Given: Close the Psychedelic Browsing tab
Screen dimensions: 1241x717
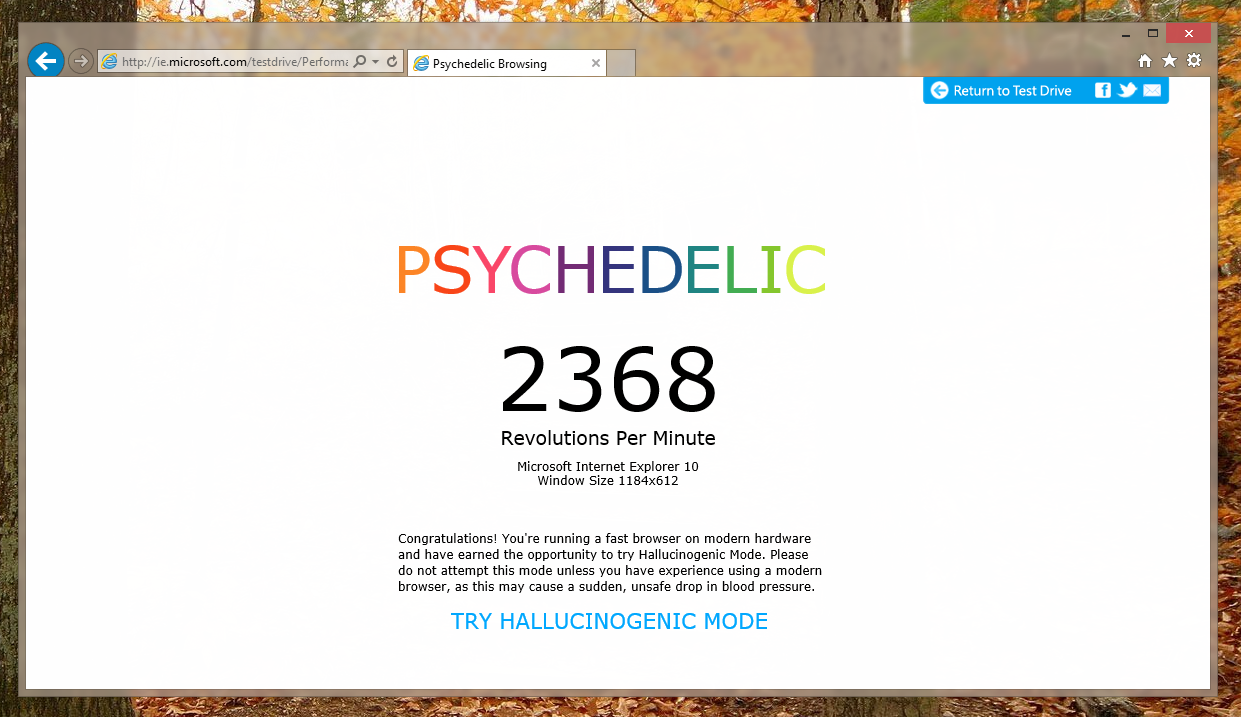Looking at the screenshot, I should click(x=596, y=64).
